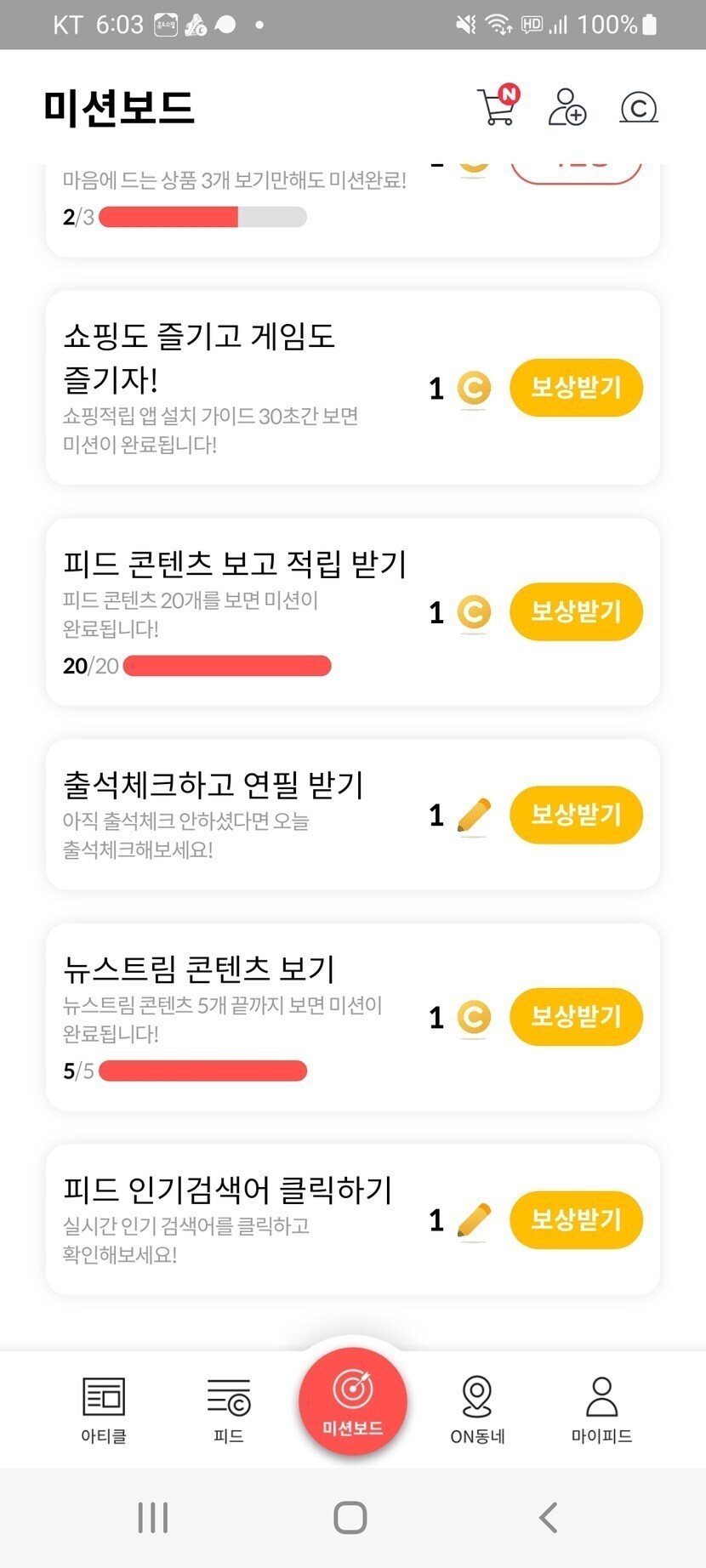Open the shopping cart icon

click(x=497, y=108)
